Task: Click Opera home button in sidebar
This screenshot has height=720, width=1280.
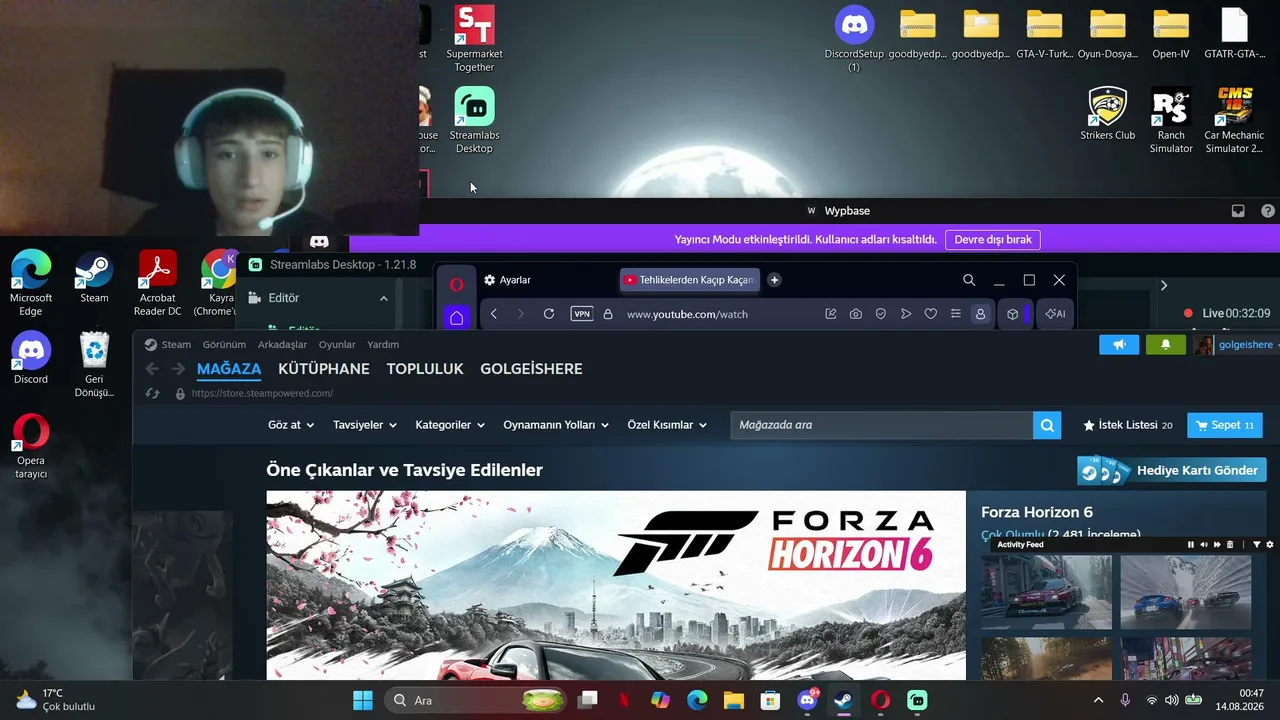Action: point(456,317)
